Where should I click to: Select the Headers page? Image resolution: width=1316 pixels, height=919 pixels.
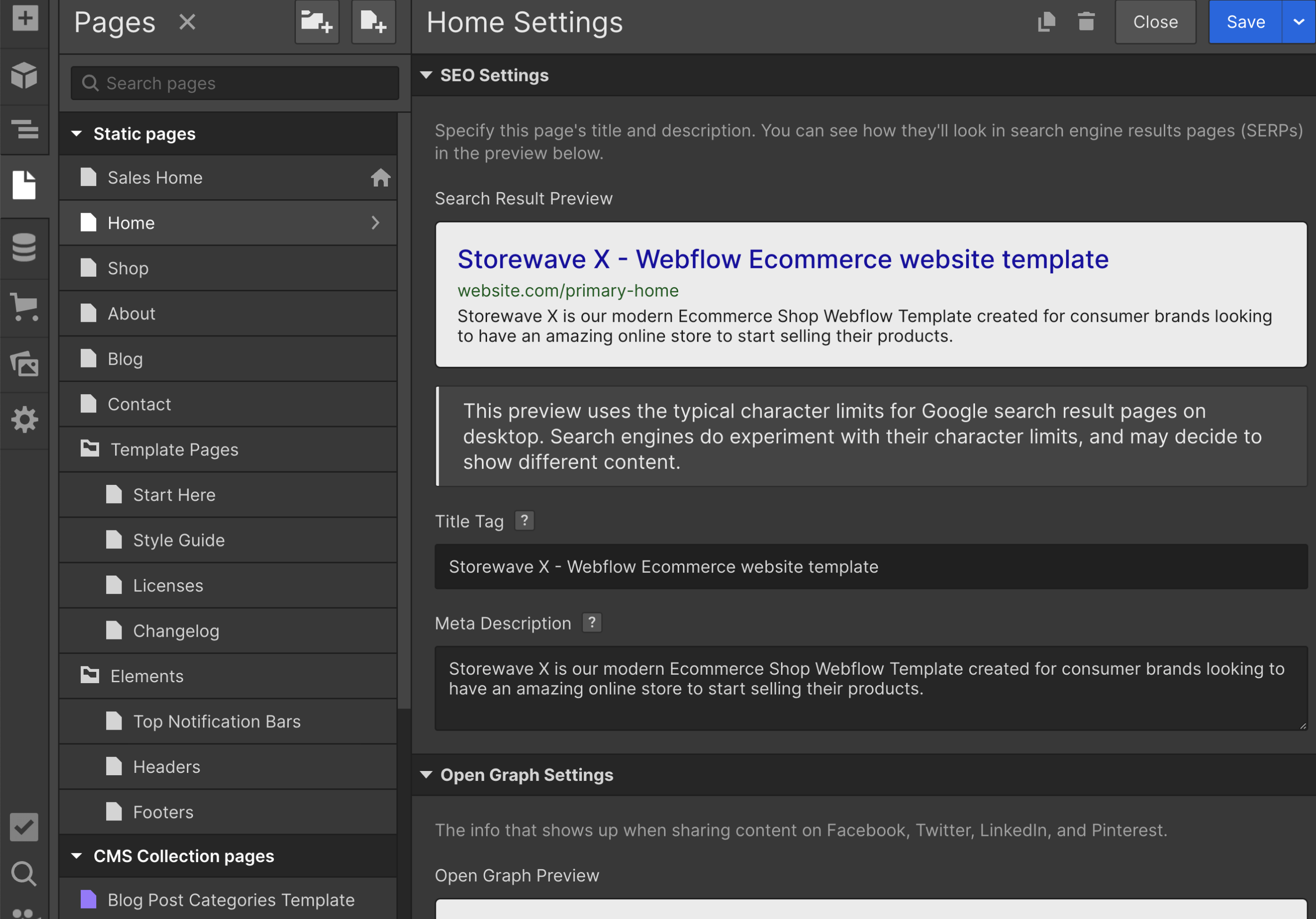pyautogui.click(x=227, y=766)
